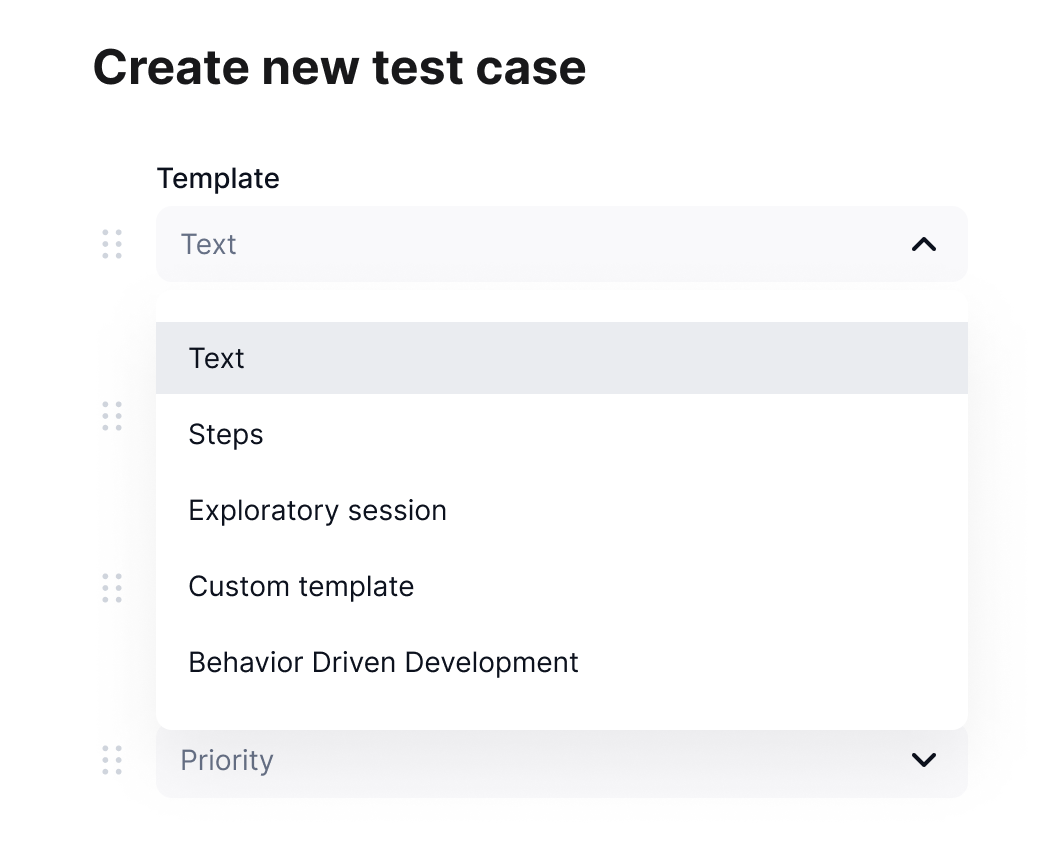Click the Priority placeholder text
Screen dimensions: 1054x846
tap(227, 761)
